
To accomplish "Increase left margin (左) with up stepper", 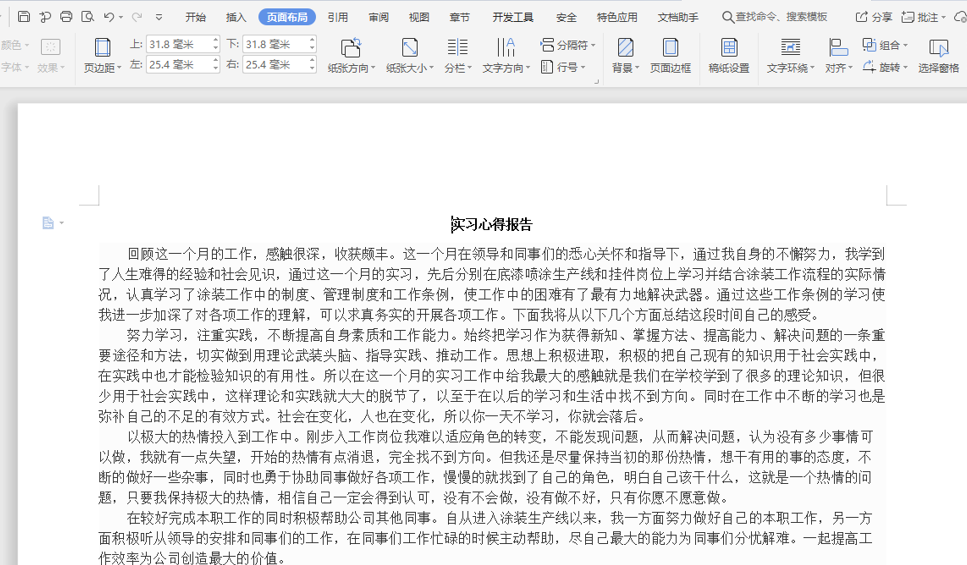I will [215, 60].
